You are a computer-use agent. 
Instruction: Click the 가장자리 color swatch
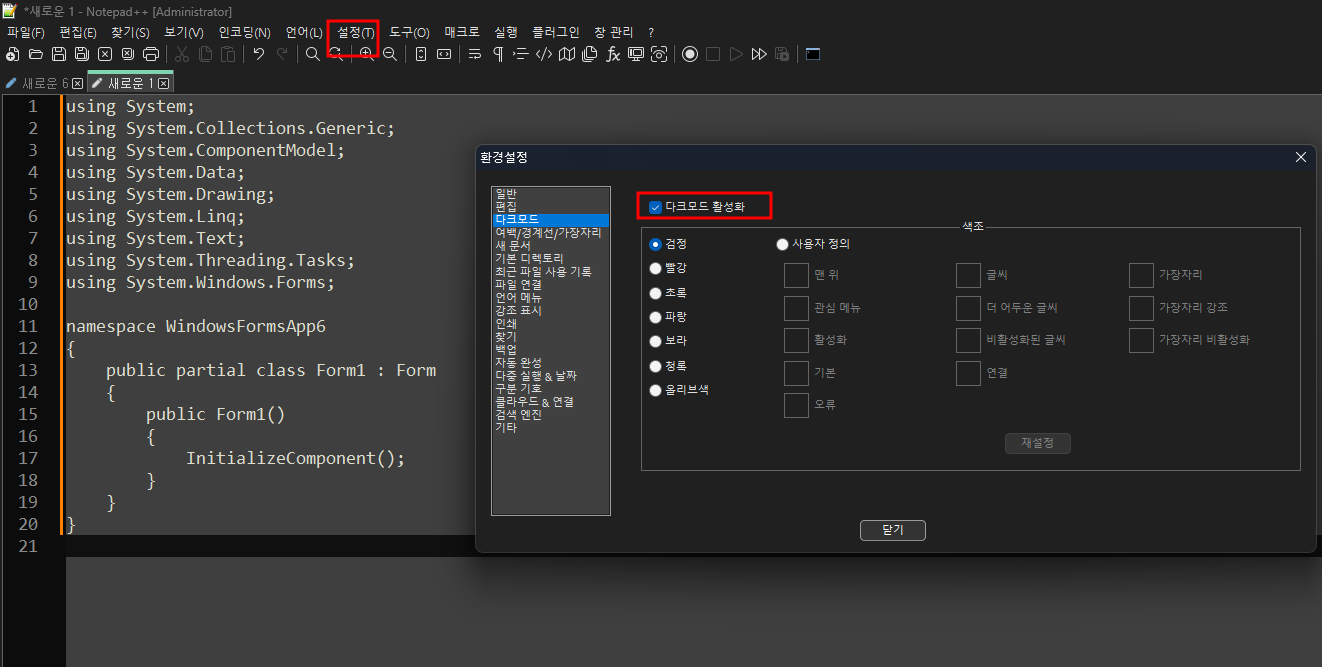pos(1141,275)
